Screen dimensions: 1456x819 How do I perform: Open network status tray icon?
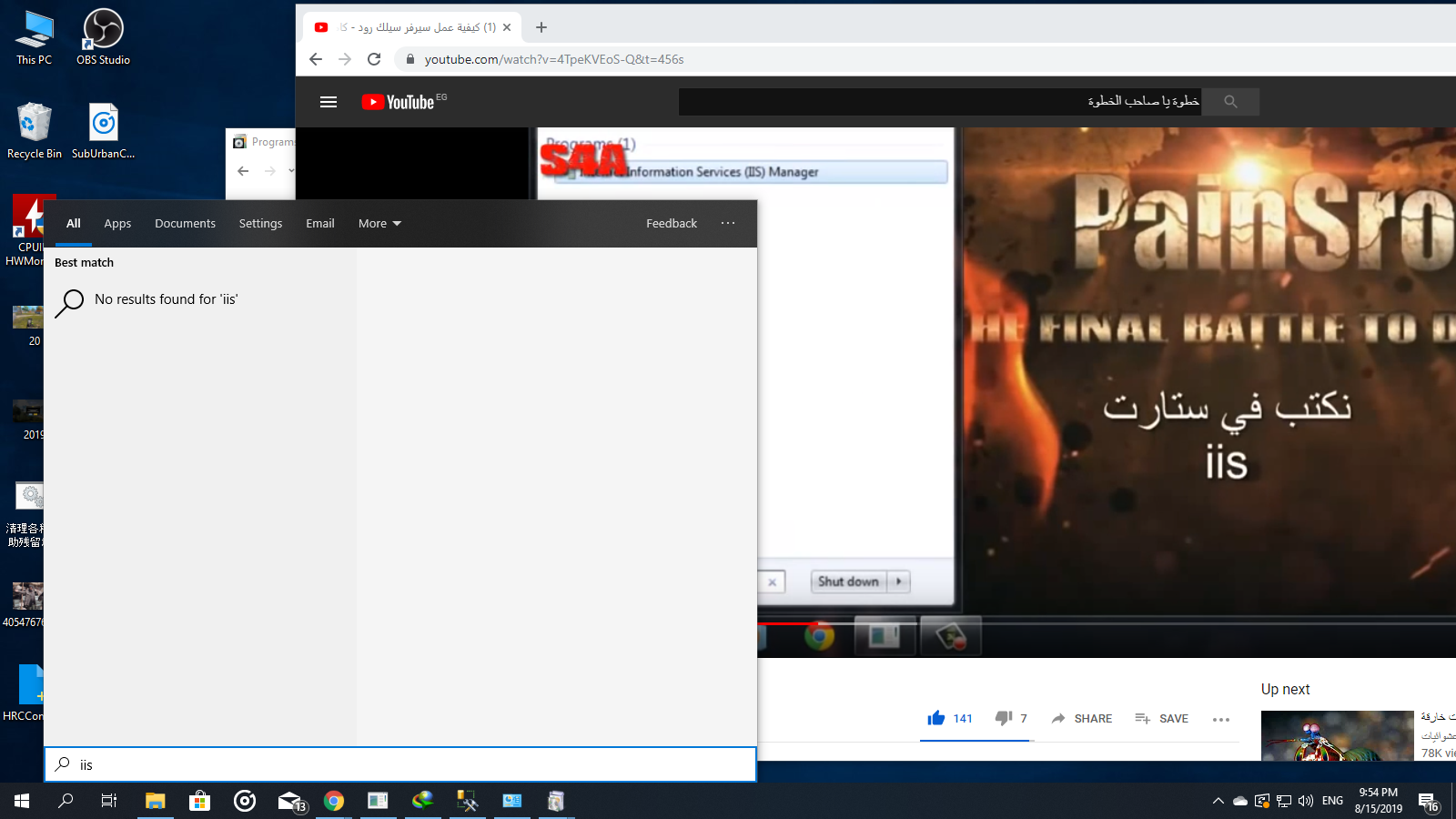point(1284,801)
